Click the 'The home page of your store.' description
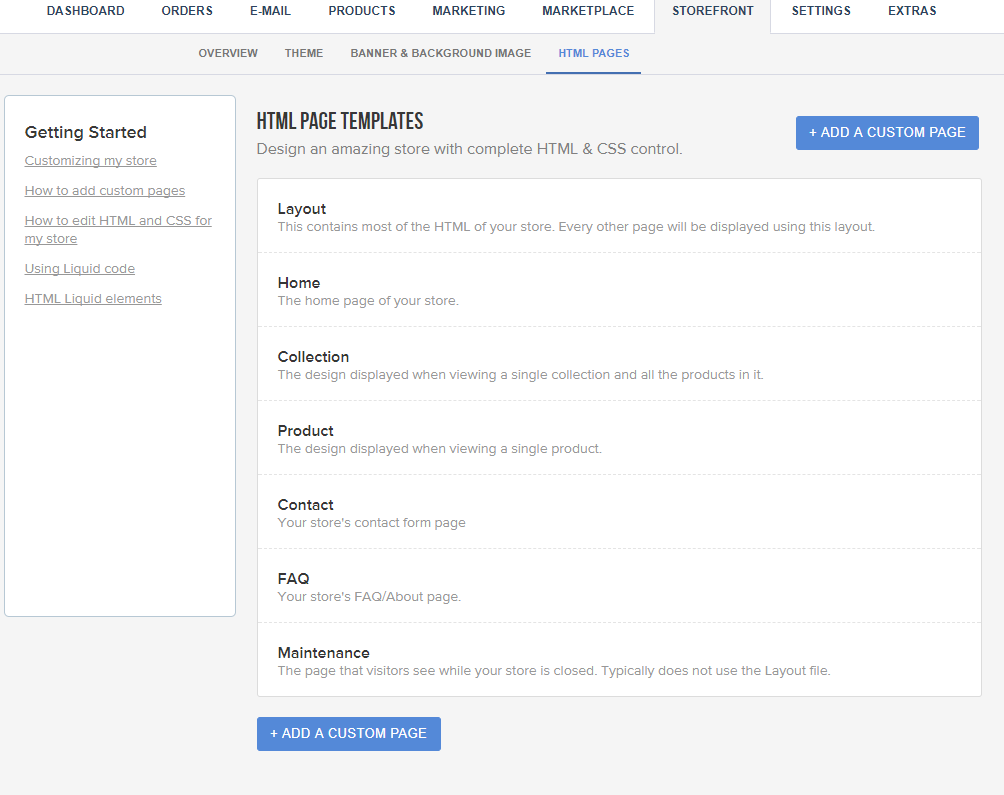Screen dimensions: 1004x795 pyautogui.click(x=368, y=301)
